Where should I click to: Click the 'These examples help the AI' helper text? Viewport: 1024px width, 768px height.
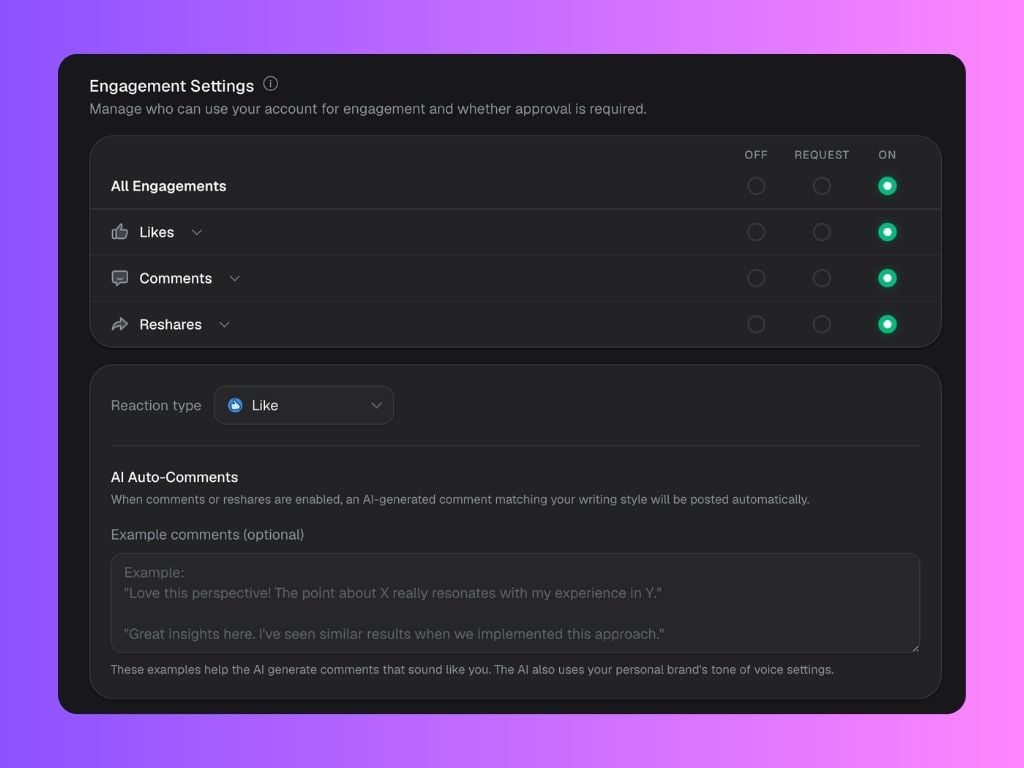[x=472, y=670]
